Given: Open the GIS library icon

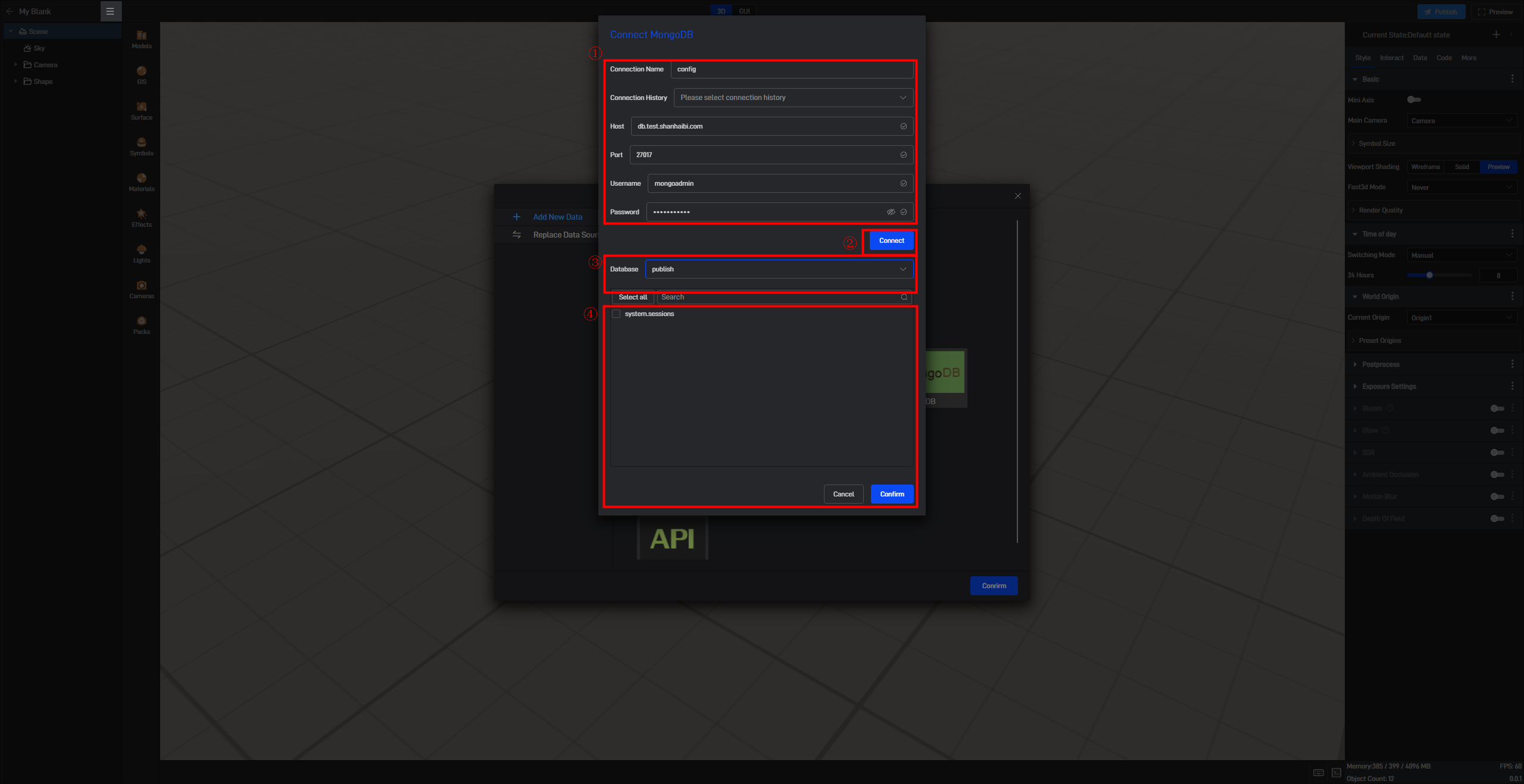Looking at the screenshot, I should (x=142, y=75).
